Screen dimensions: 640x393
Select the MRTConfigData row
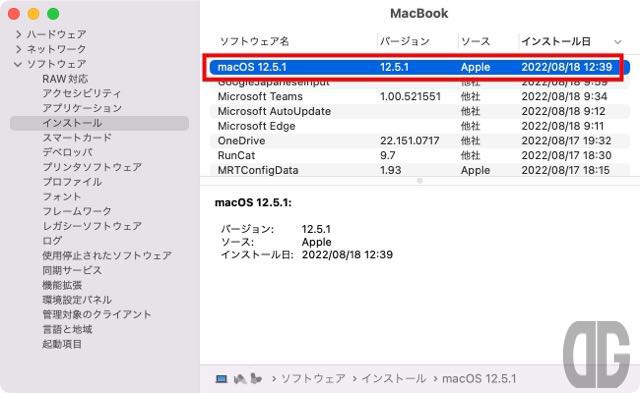[420, 170]
